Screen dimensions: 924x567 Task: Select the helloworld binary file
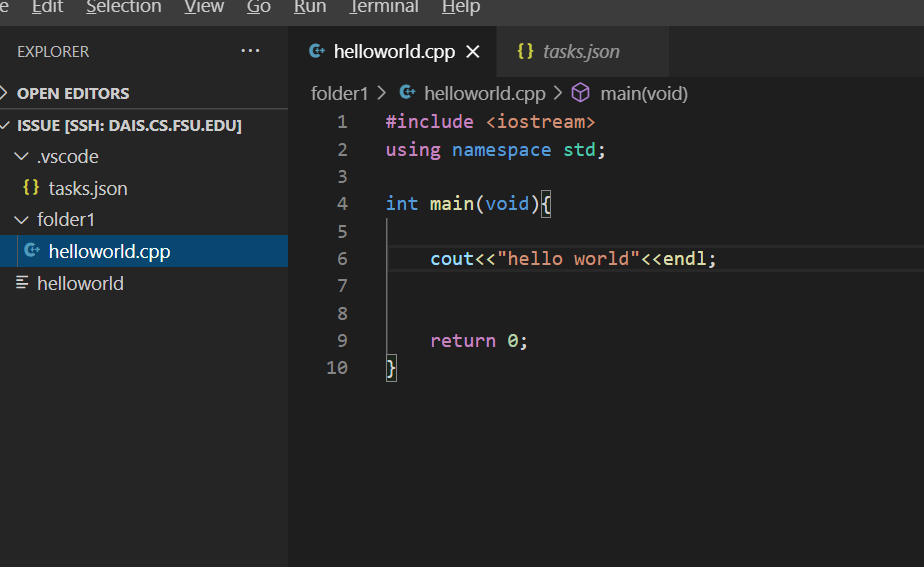click(x=80, y=284)
